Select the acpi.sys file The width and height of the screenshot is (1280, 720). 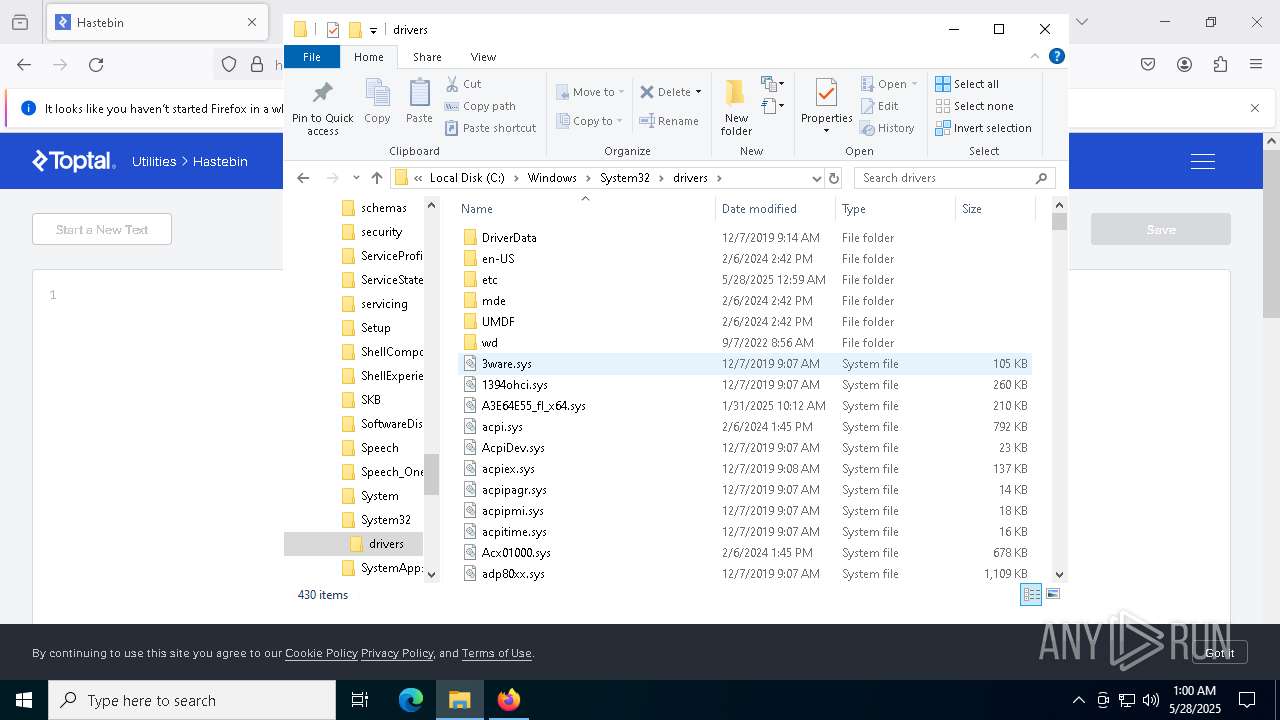pyautogui.click(x=745, y=427)
